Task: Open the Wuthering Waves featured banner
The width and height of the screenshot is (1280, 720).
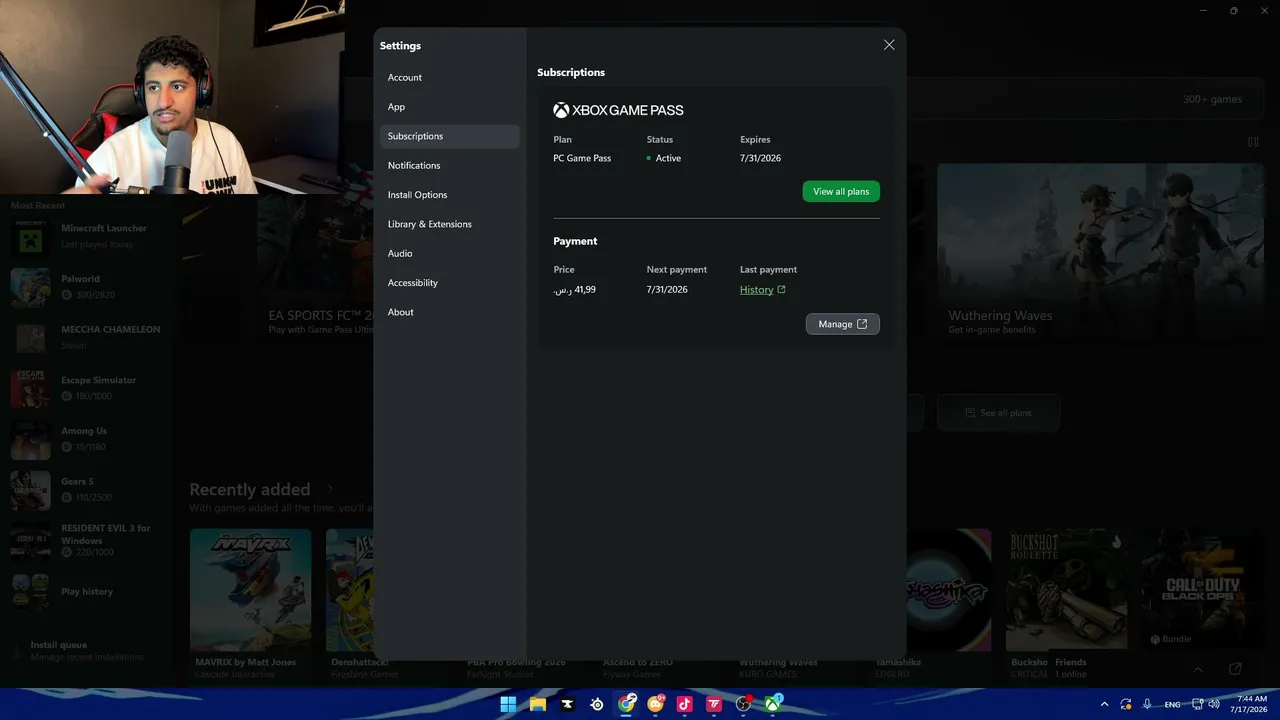Action: (1101, 254)
